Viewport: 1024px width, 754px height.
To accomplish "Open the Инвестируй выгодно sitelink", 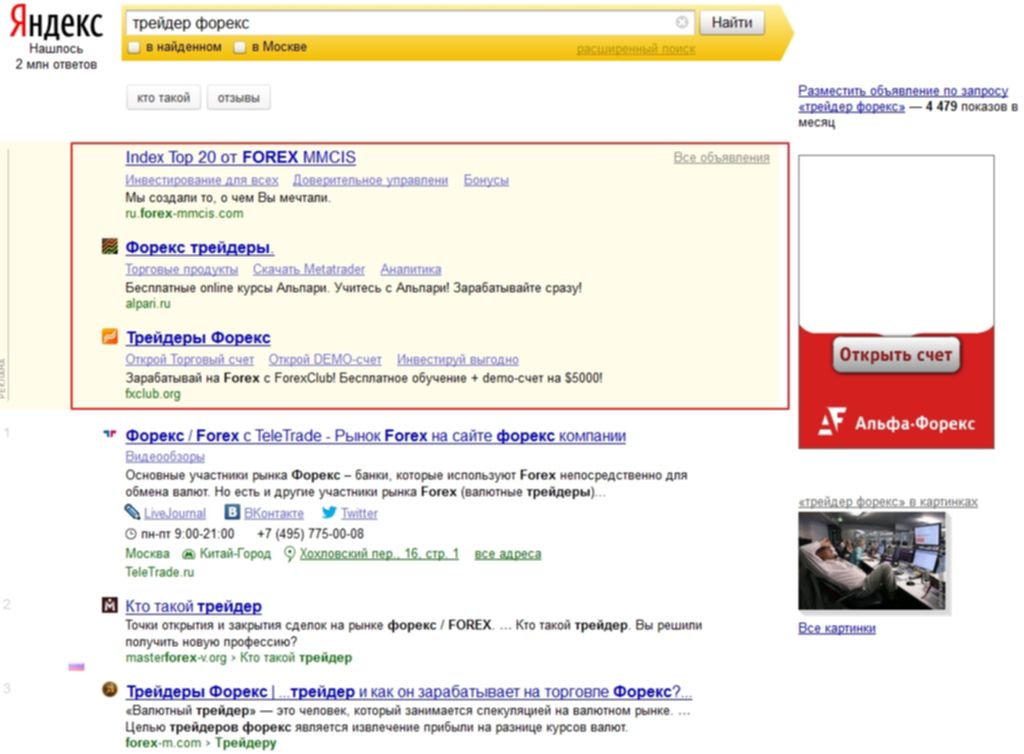I will point(458,360).
